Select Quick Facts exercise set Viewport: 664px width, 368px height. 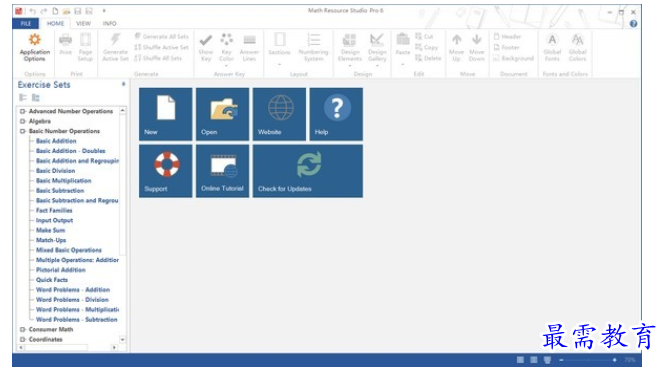(52, 280)
